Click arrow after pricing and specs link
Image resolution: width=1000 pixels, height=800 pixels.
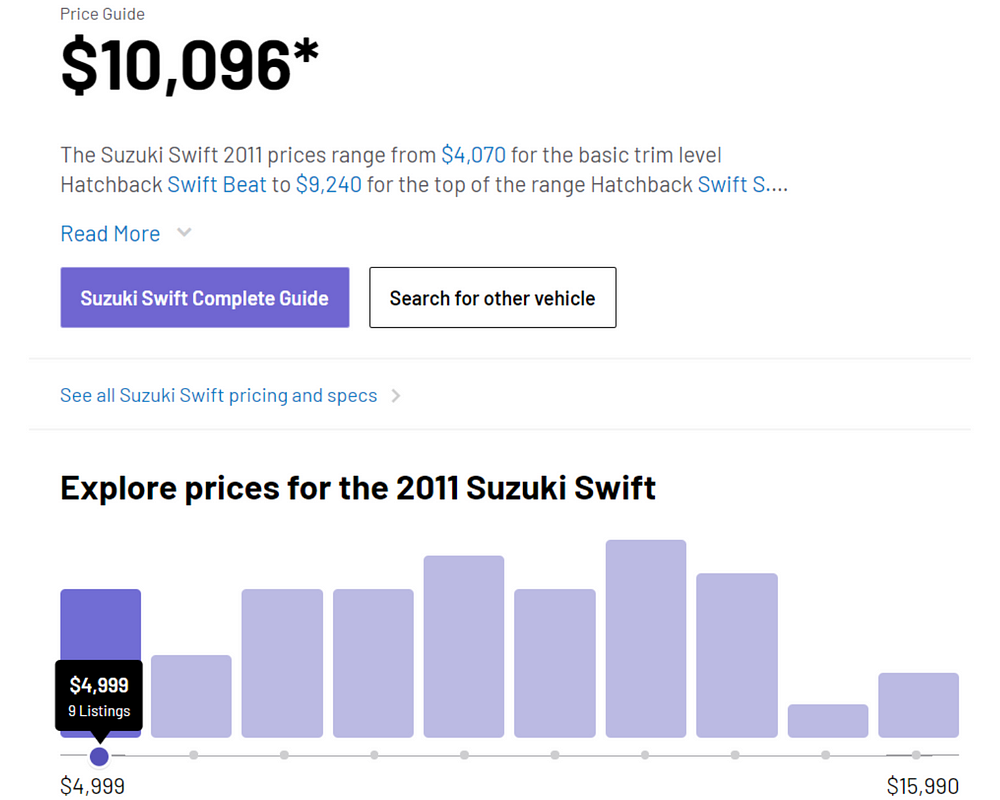[x=395, y=396]
